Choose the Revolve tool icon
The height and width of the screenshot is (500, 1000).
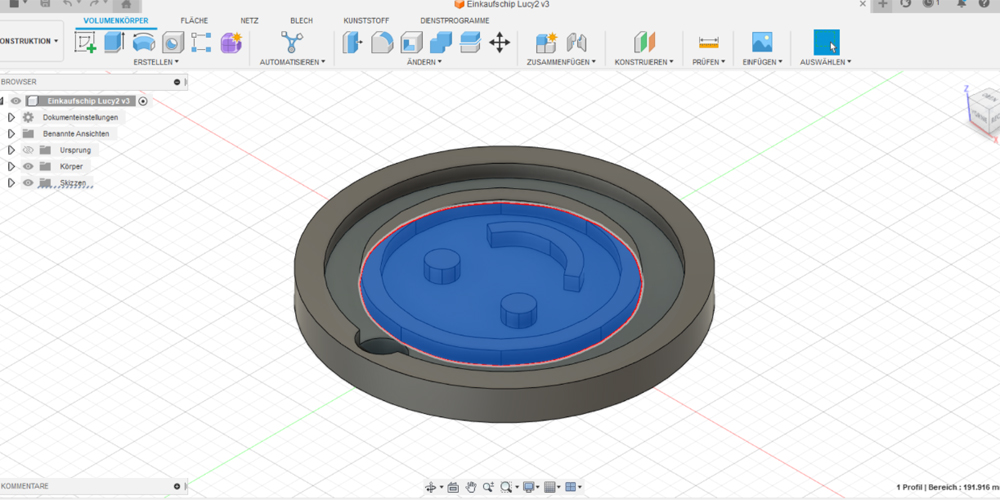(143, 42)
